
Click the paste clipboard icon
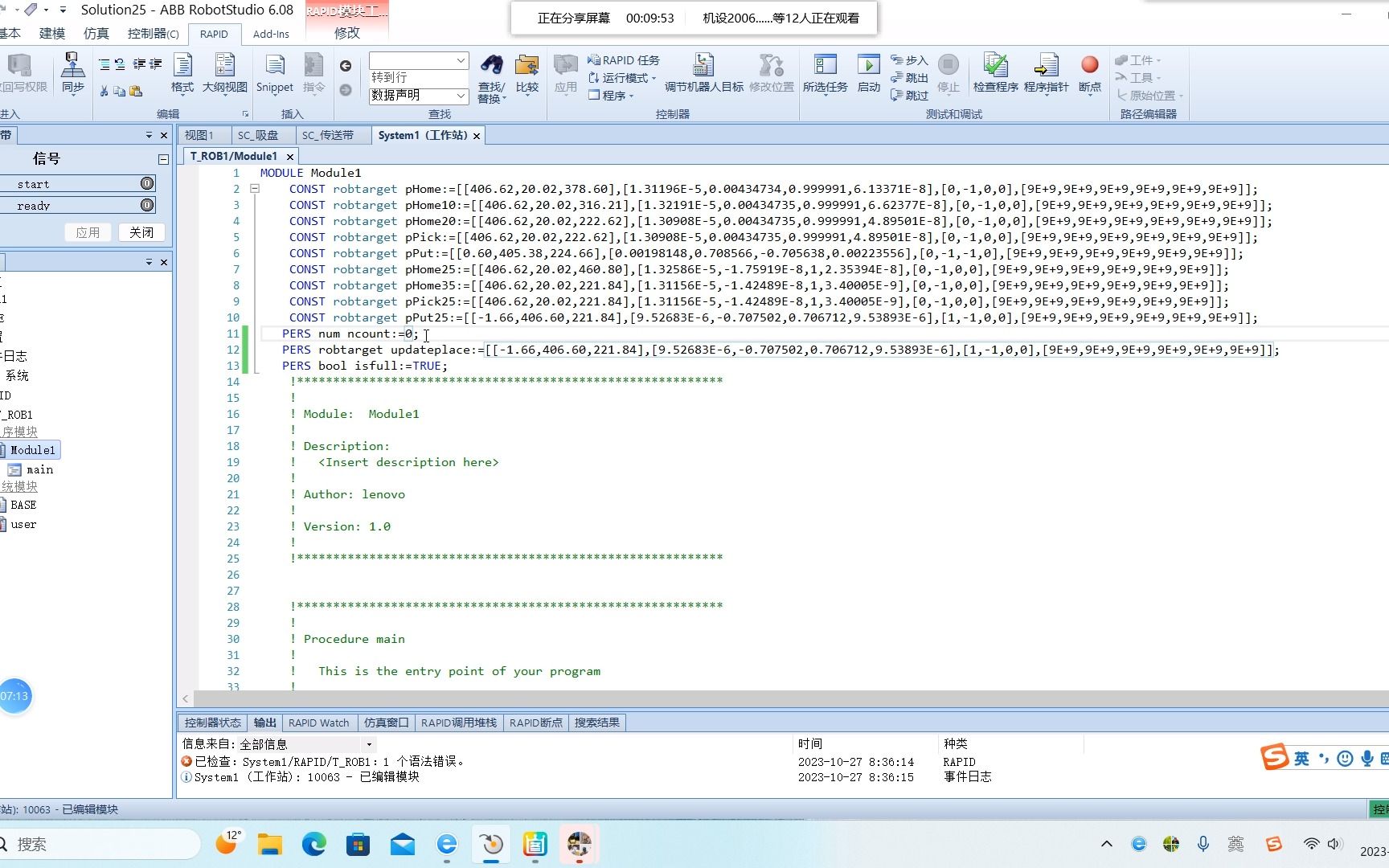point(136,92)
